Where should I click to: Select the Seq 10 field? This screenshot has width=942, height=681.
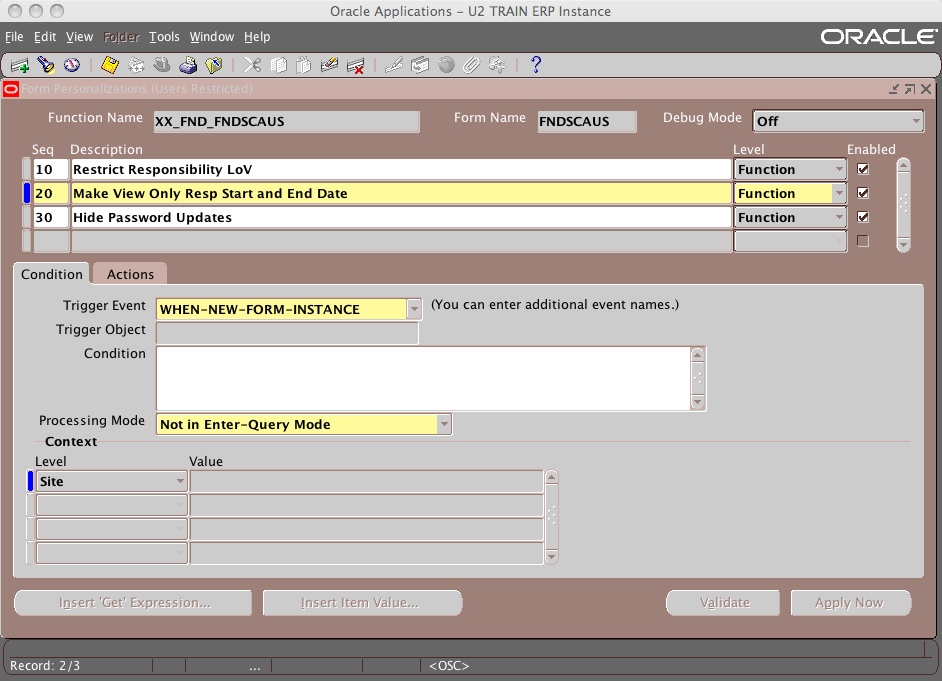coord(51,169)
